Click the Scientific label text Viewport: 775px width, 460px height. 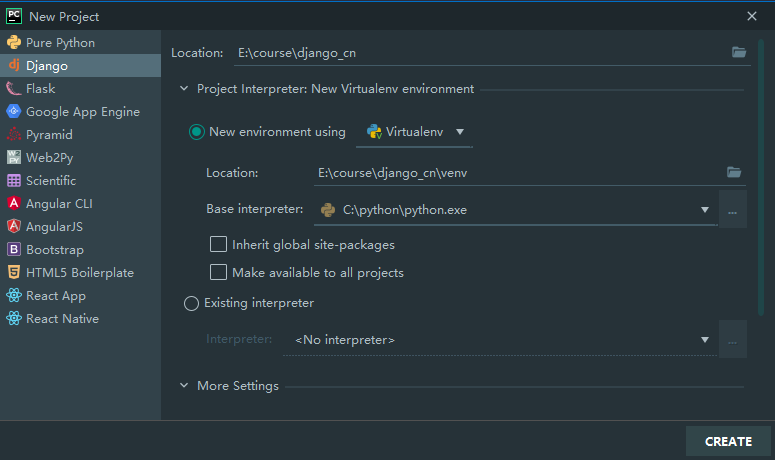point(51,180)
